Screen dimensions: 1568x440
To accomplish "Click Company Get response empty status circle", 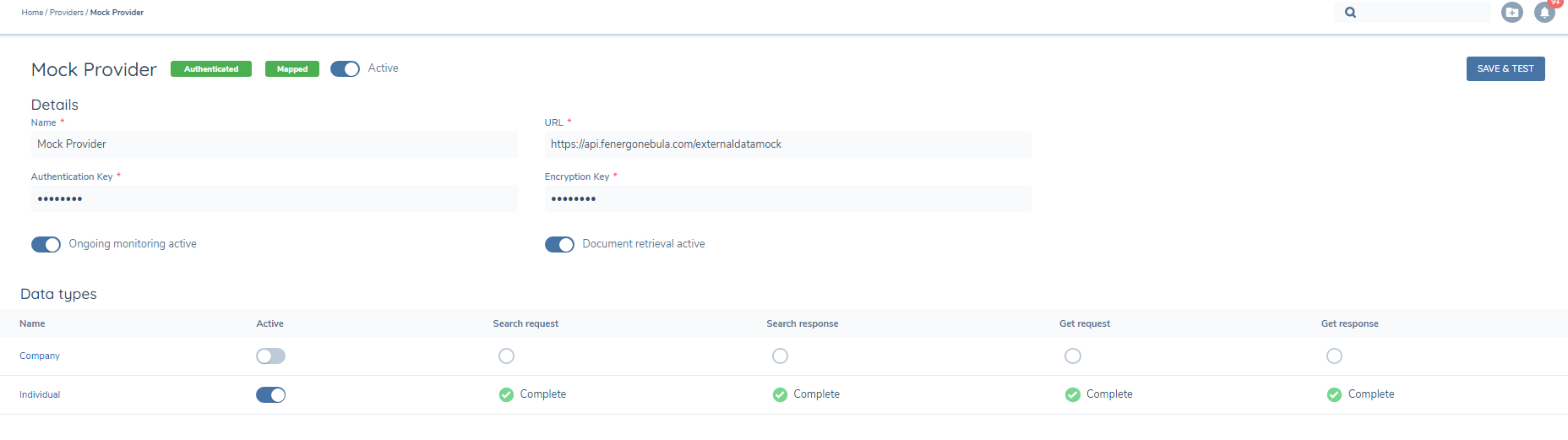I will pos(1334,356).
